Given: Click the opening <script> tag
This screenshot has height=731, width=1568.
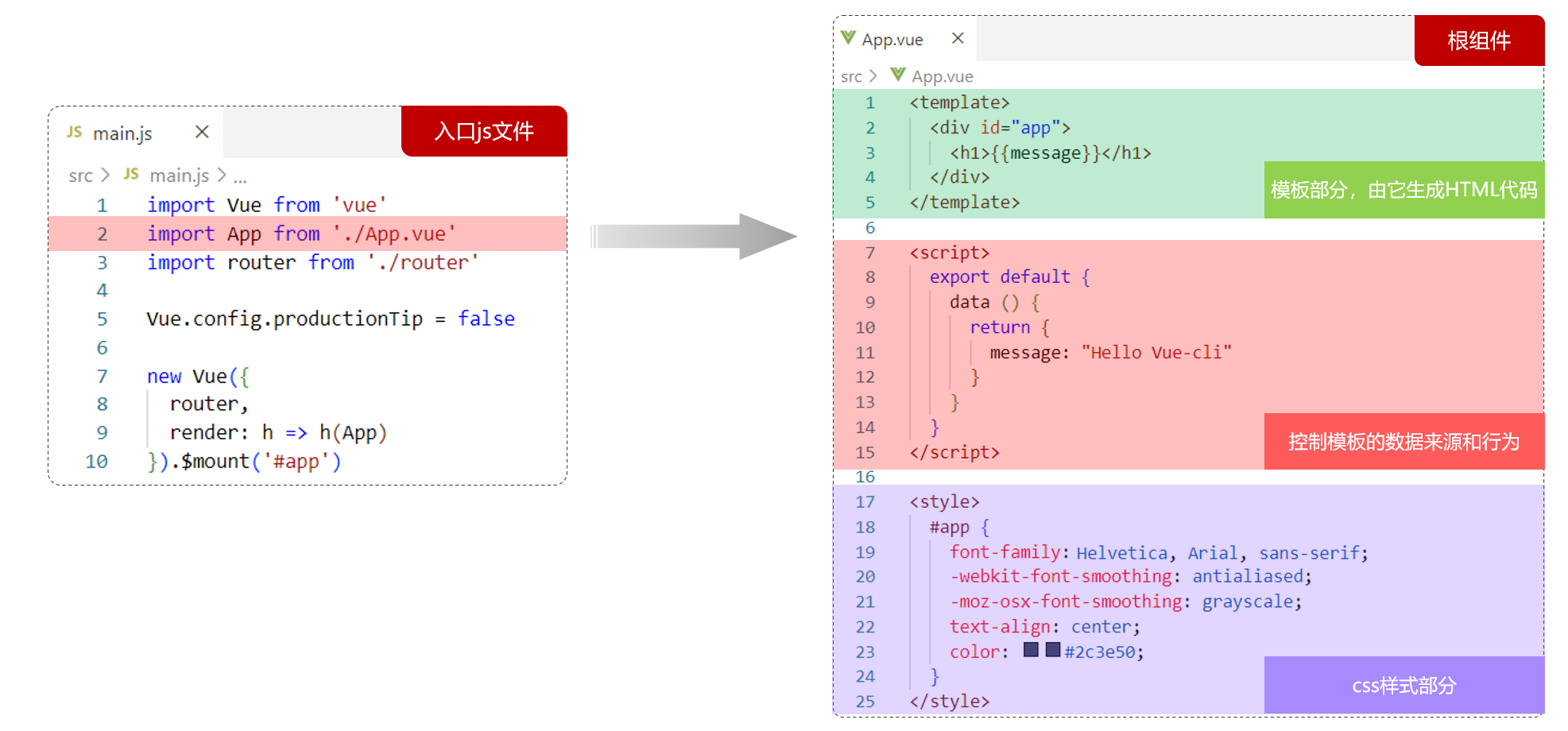Looking at the screenshot, I should (950, 253).
